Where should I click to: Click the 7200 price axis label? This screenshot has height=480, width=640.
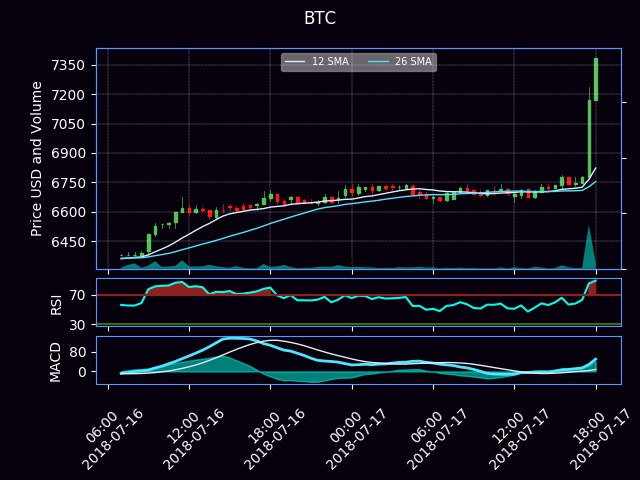click(68, 95)
